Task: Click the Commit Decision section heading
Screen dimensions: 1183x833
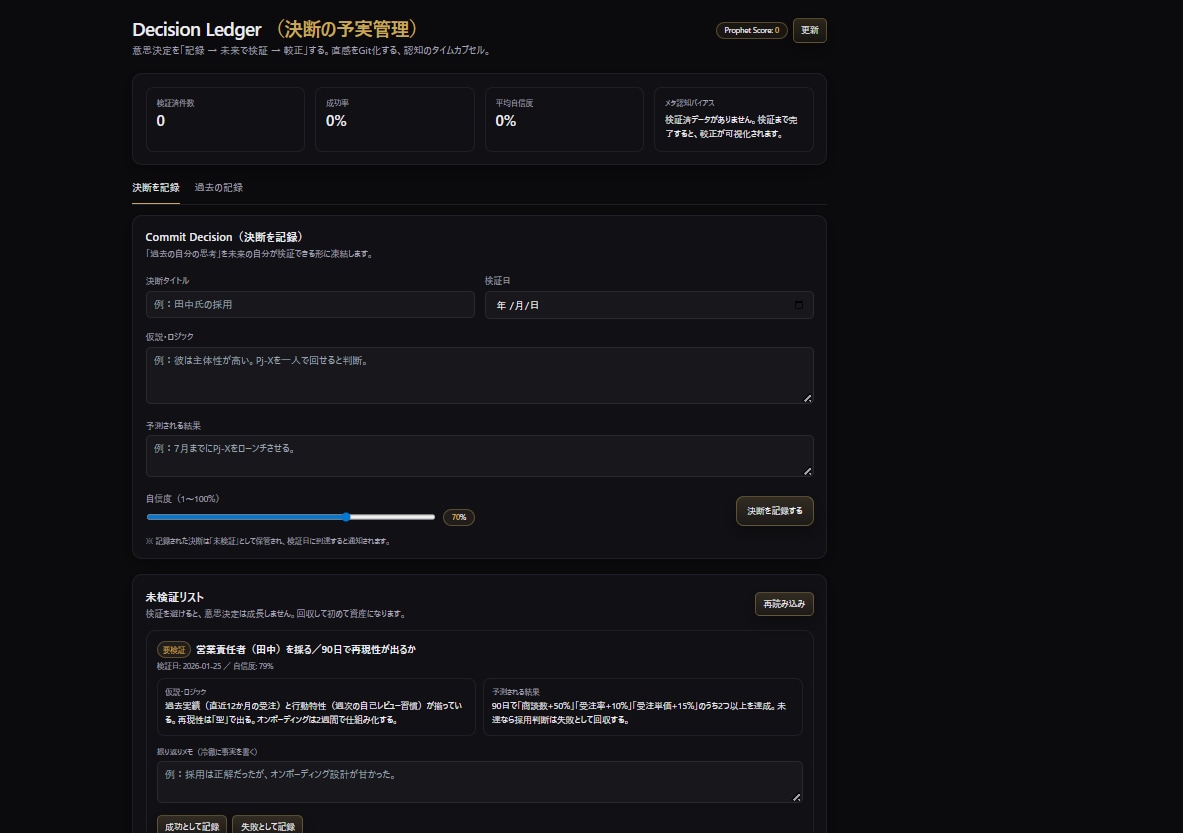Action: coord(226,237)
